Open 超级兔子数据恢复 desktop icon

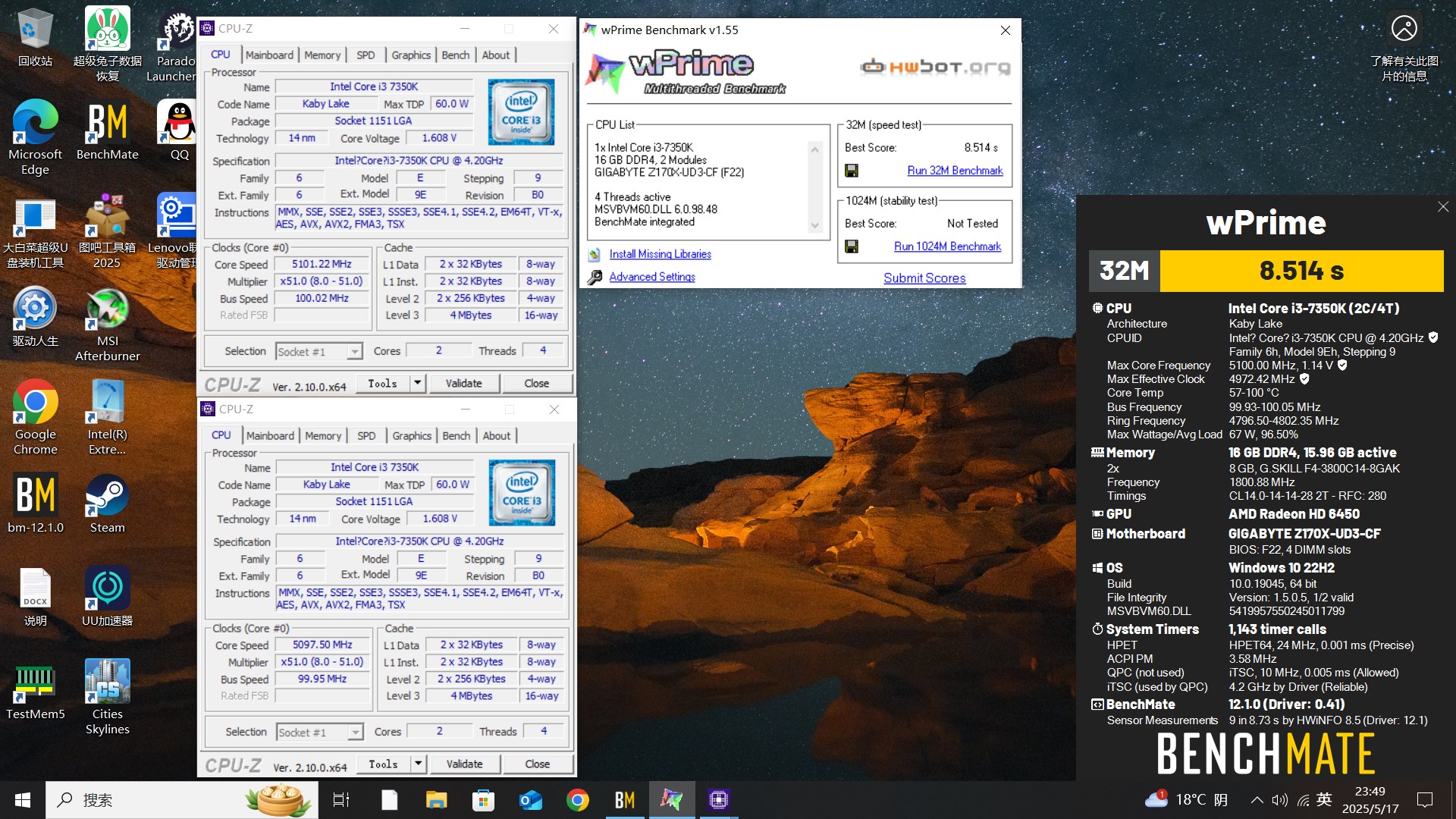tap(108, 44)
